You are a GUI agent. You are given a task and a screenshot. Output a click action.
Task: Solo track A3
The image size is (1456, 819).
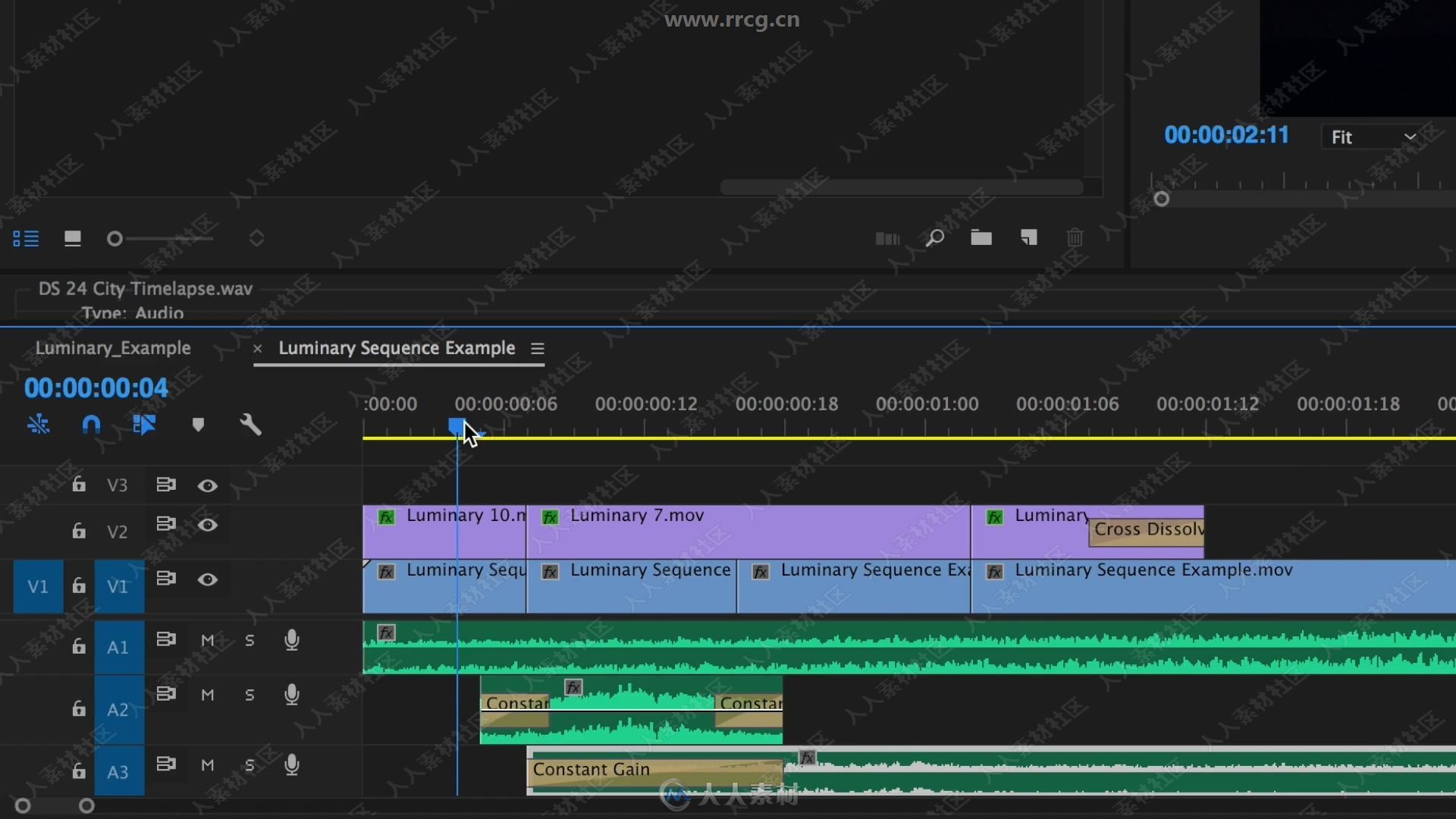click(x=249, y=765)
